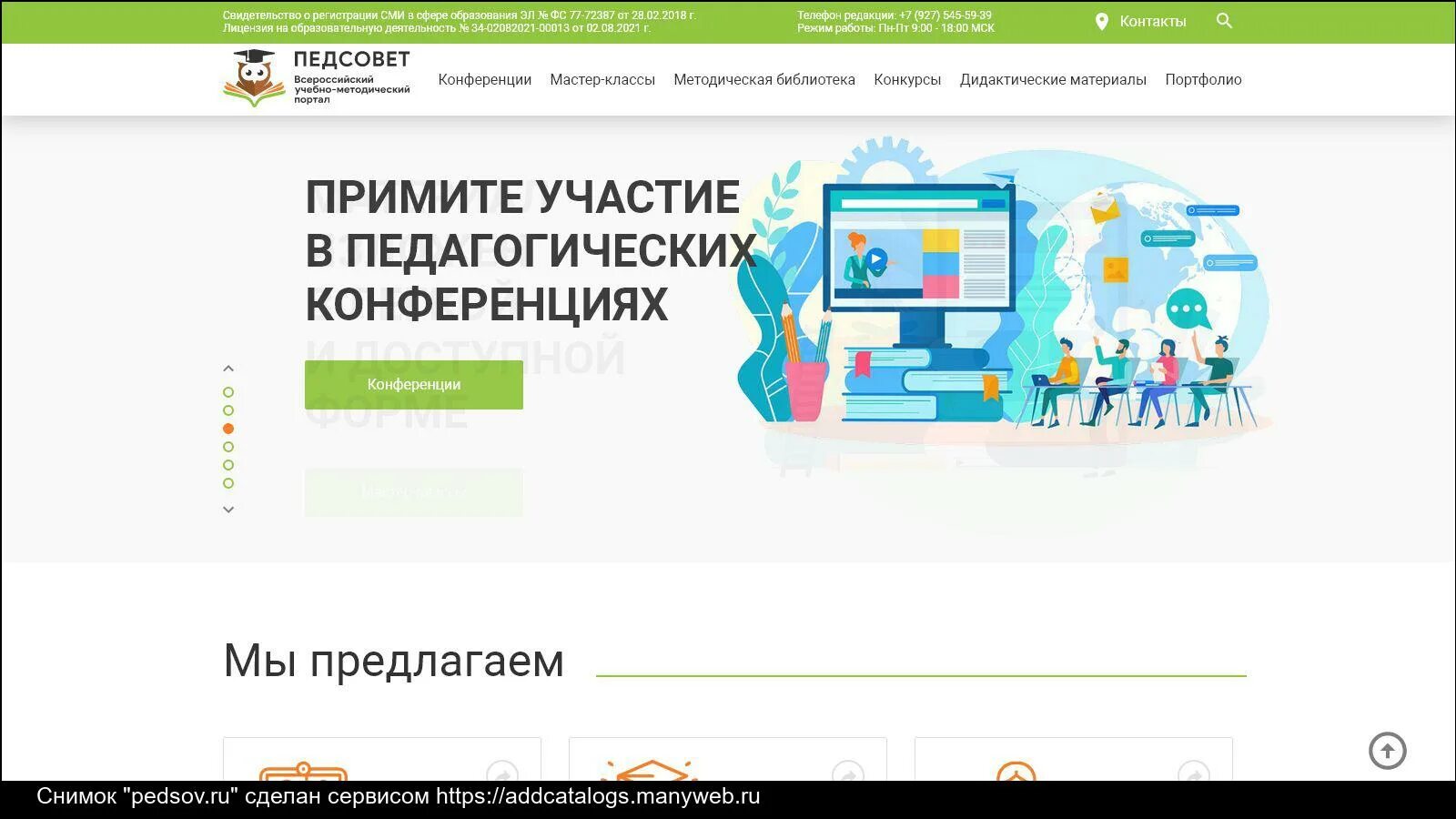Select the first slider navigation dot
This screenshot has width=1456, height=819.
coord(227,391)
